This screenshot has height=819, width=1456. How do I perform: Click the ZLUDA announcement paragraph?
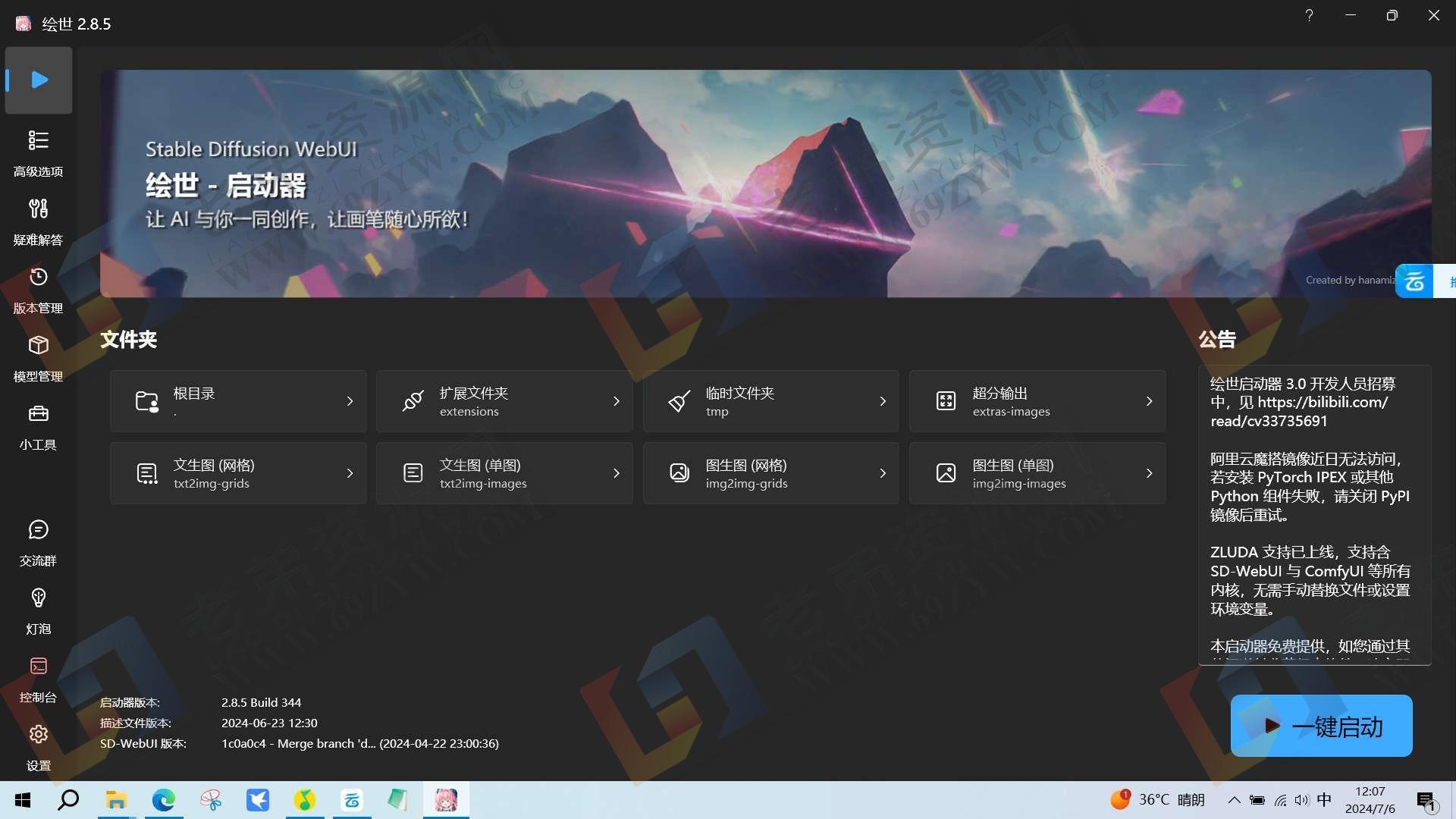coord(1310,580)
